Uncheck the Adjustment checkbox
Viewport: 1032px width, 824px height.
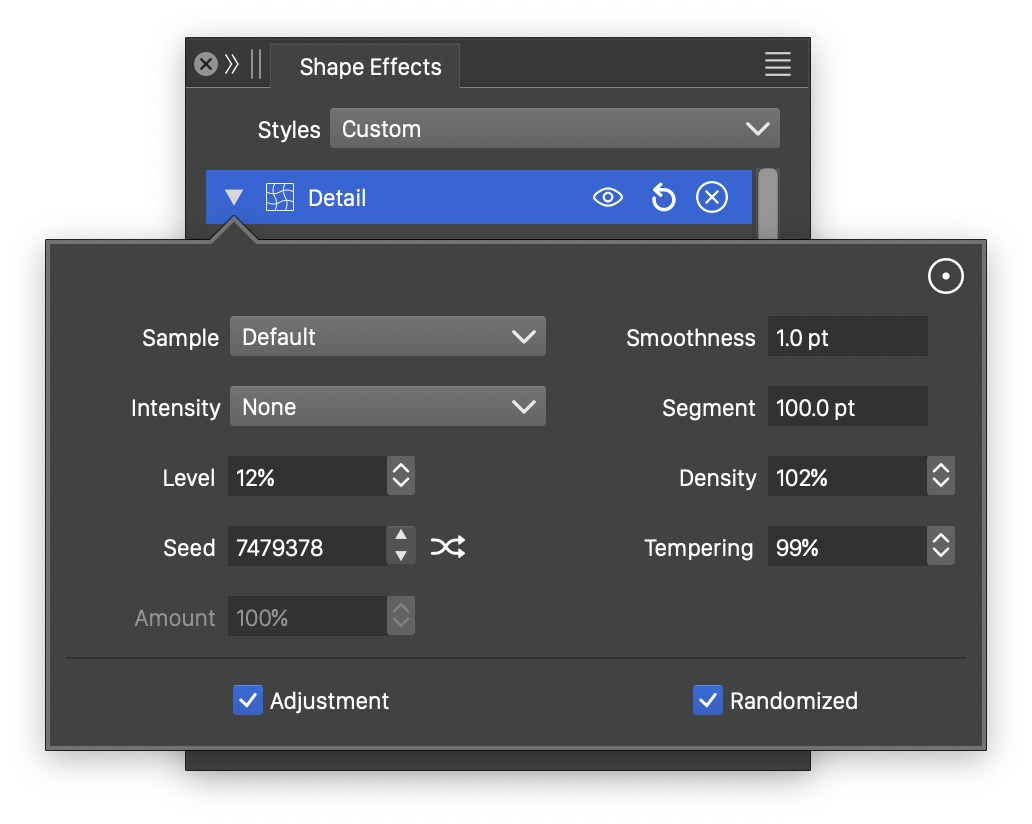click(x=247, y=701)
